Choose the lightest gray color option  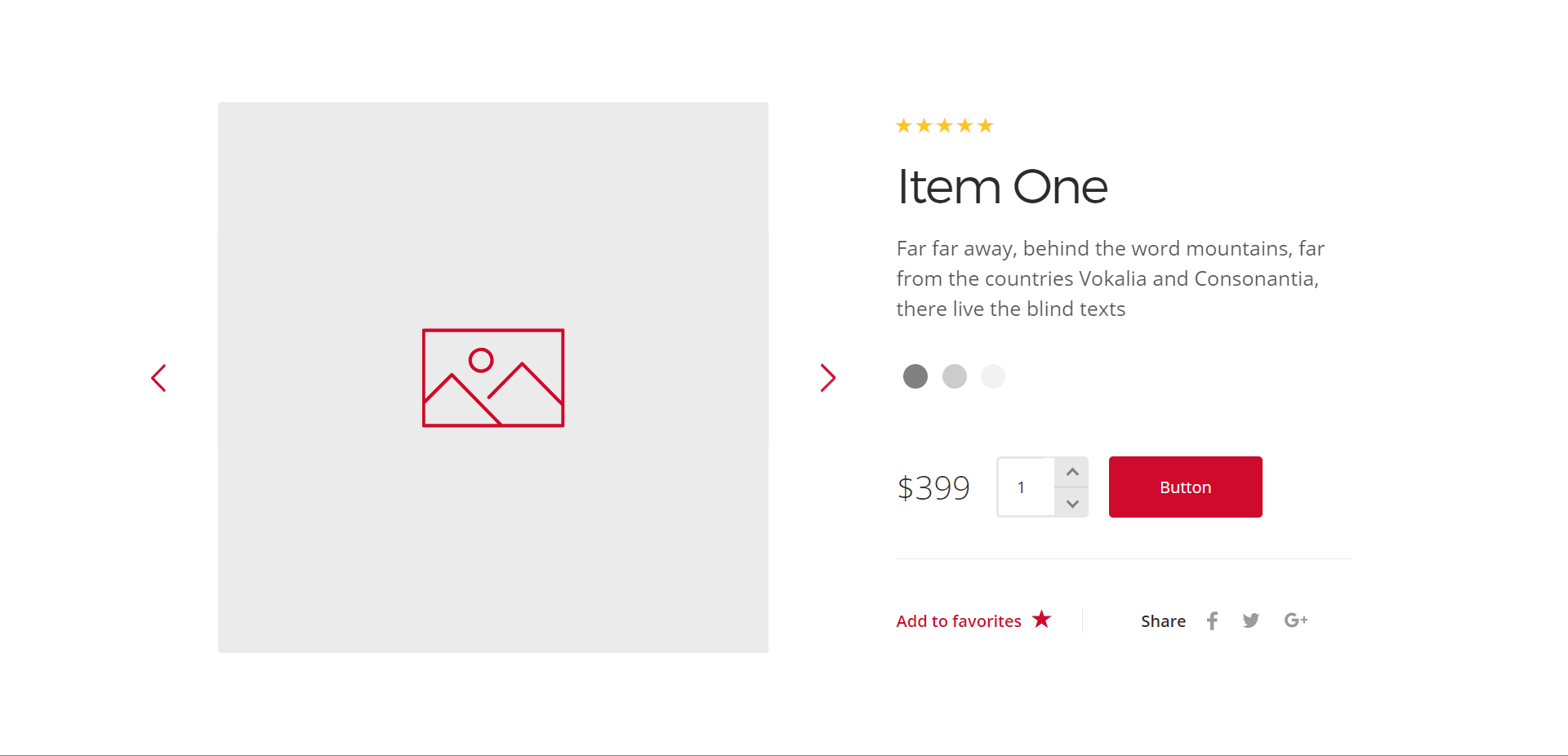click(x=993, y=376)
